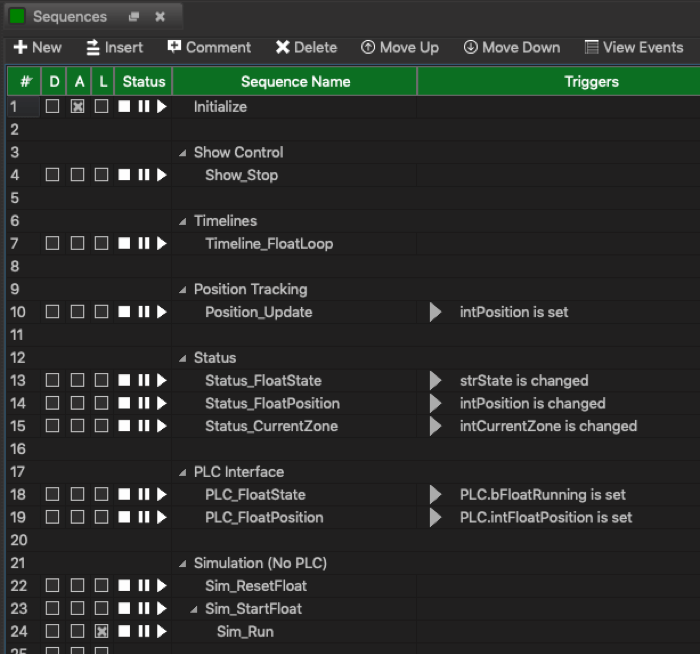Check the L checkbox for Show_Stop
Image resolution: width=700 pixels, height=654 pixels.
tap(101, 175)
